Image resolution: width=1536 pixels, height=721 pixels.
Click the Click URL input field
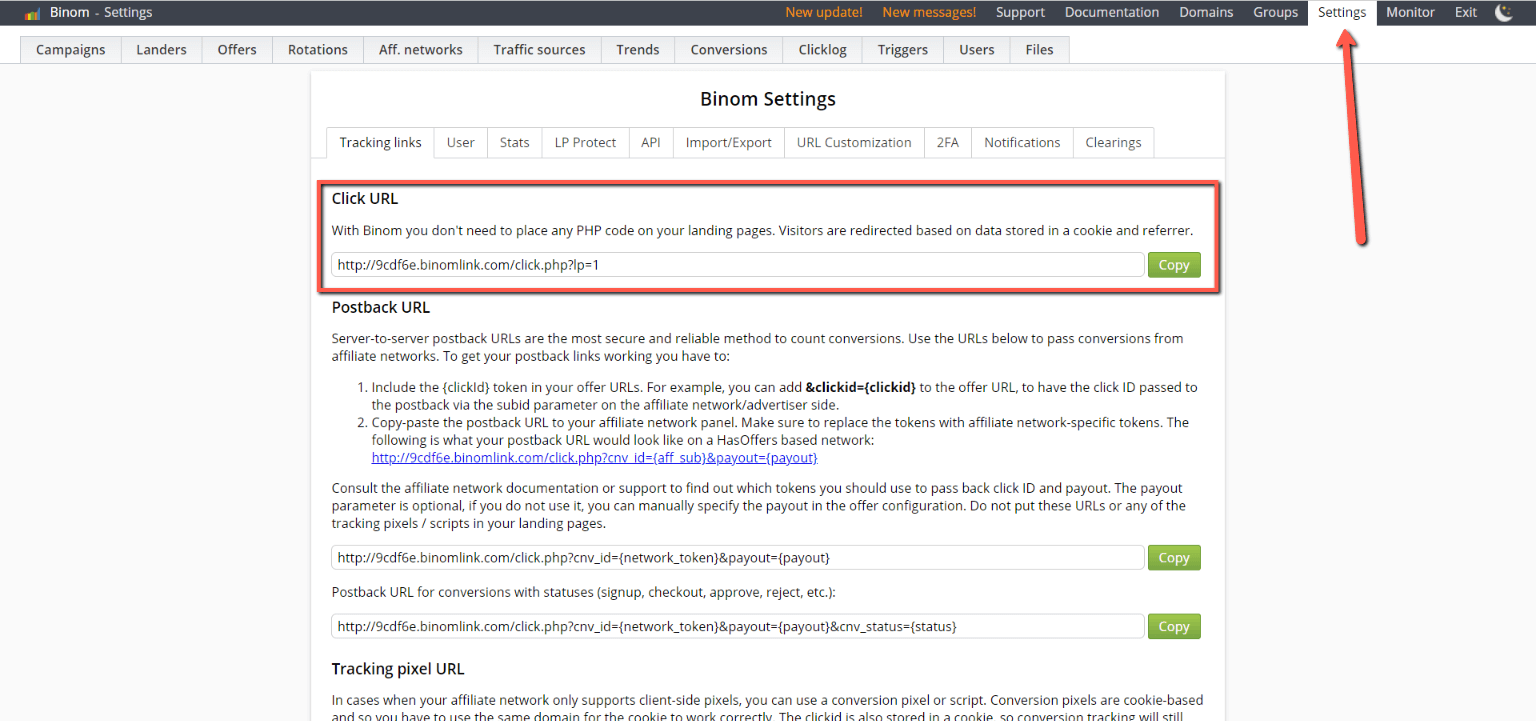click(x=738, y=265)
